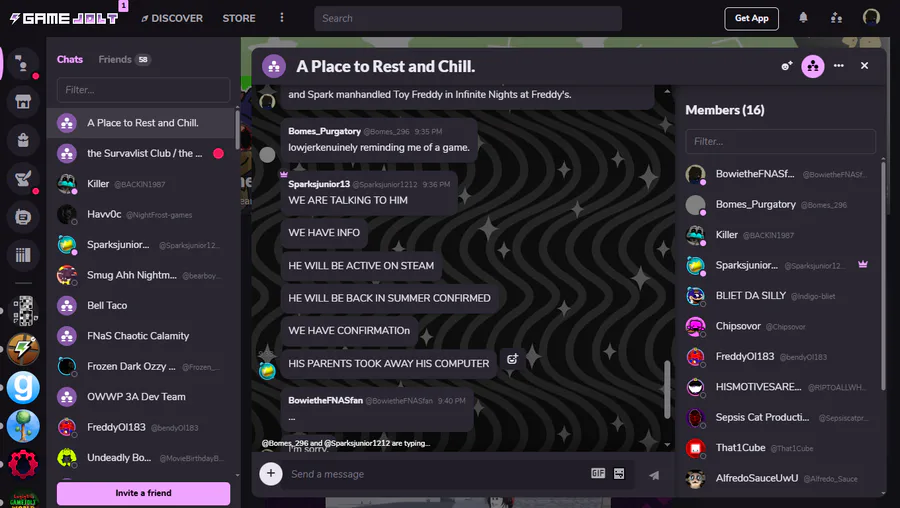
Task: Open the notifications bell
Action: coord(803,18)
